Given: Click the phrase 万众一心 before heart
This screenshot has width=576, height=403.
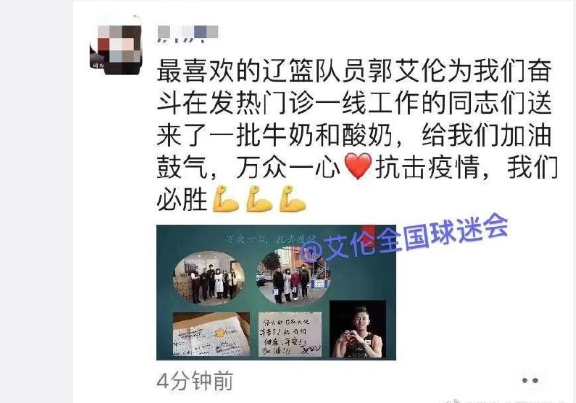Looking at the screenshot, I should (x=288, y=167).
